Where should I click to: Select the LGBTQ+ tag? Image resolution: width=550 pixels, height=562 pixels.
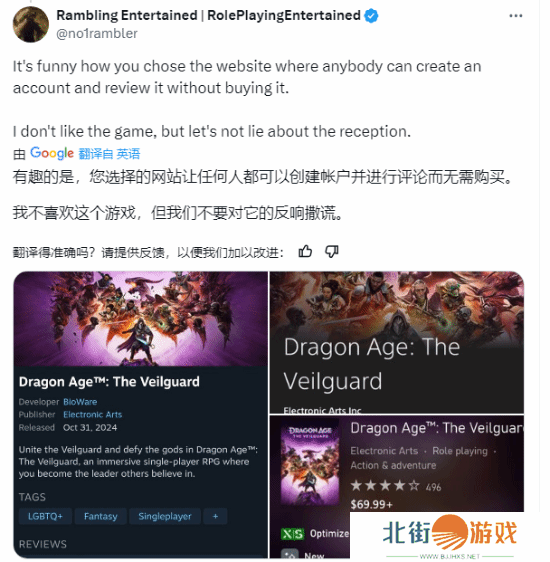coord(45,516)
